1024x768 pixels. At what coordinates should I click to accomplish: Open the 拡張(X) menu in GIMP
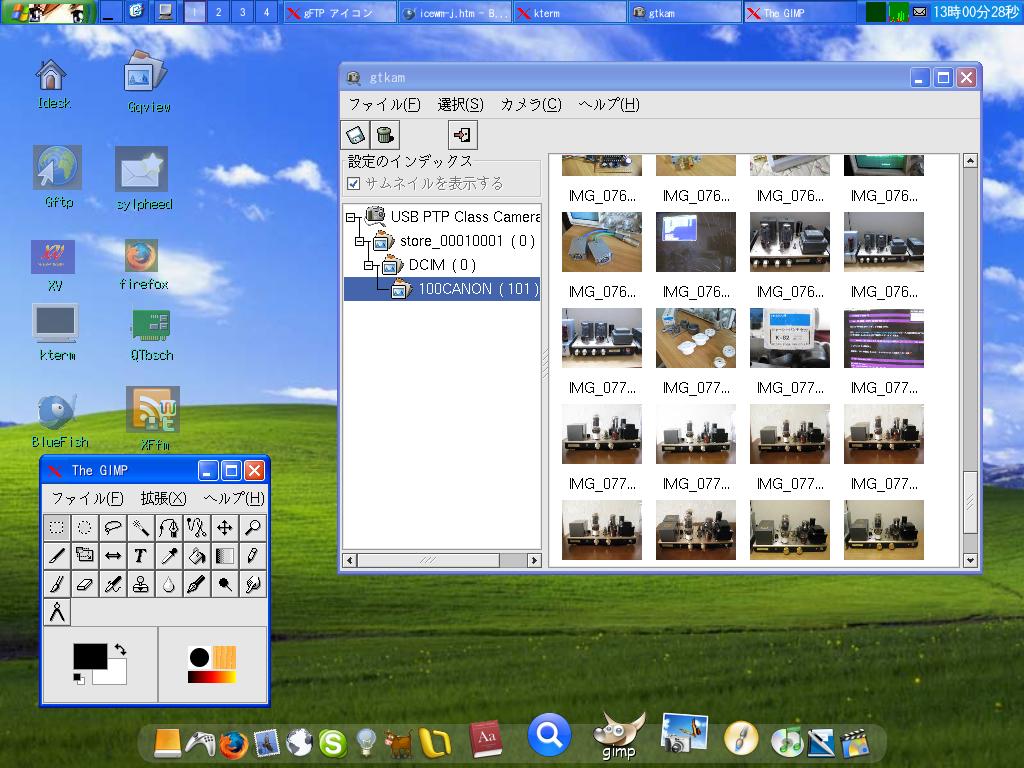tap(163, 498)
